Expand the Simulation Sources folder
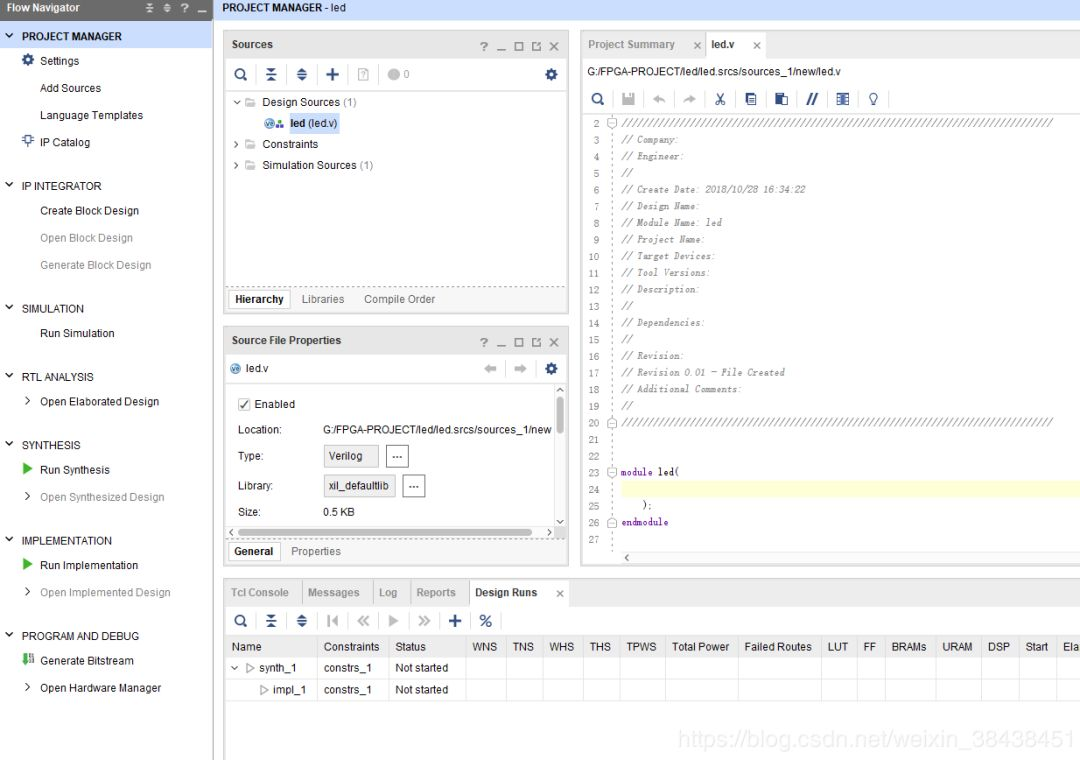This screenshot has width=1080, height=760. [x=237, y=165]
